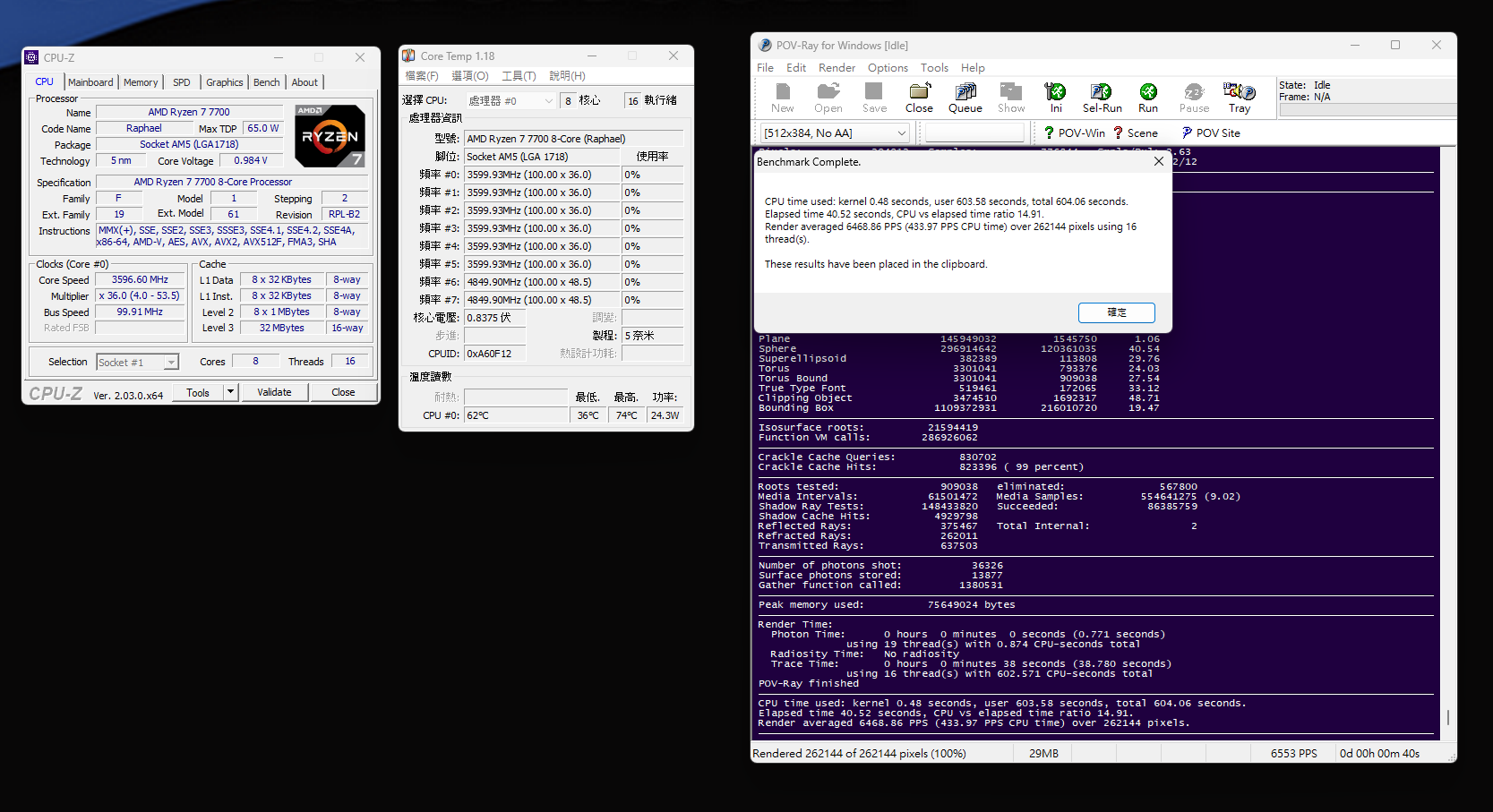The height and width of the screenshot is (812, 1493).
Task: Click the 6553 PPS status bar entry
Action: click(x=1293, y=753)
